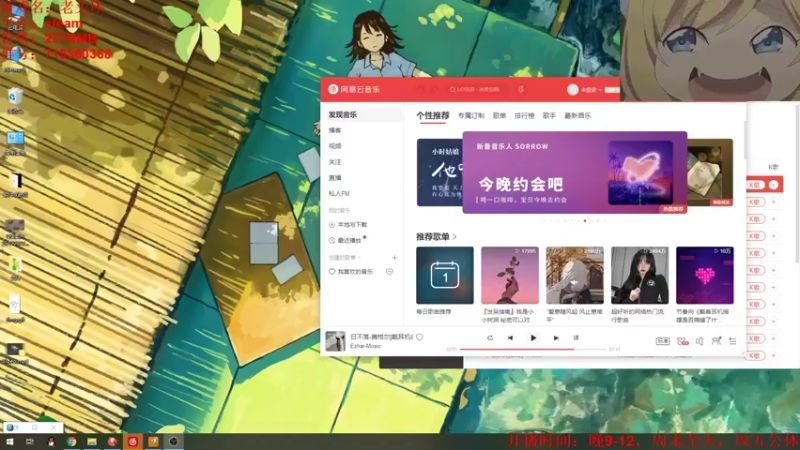Go back with the header back arrow

(421, 89)
